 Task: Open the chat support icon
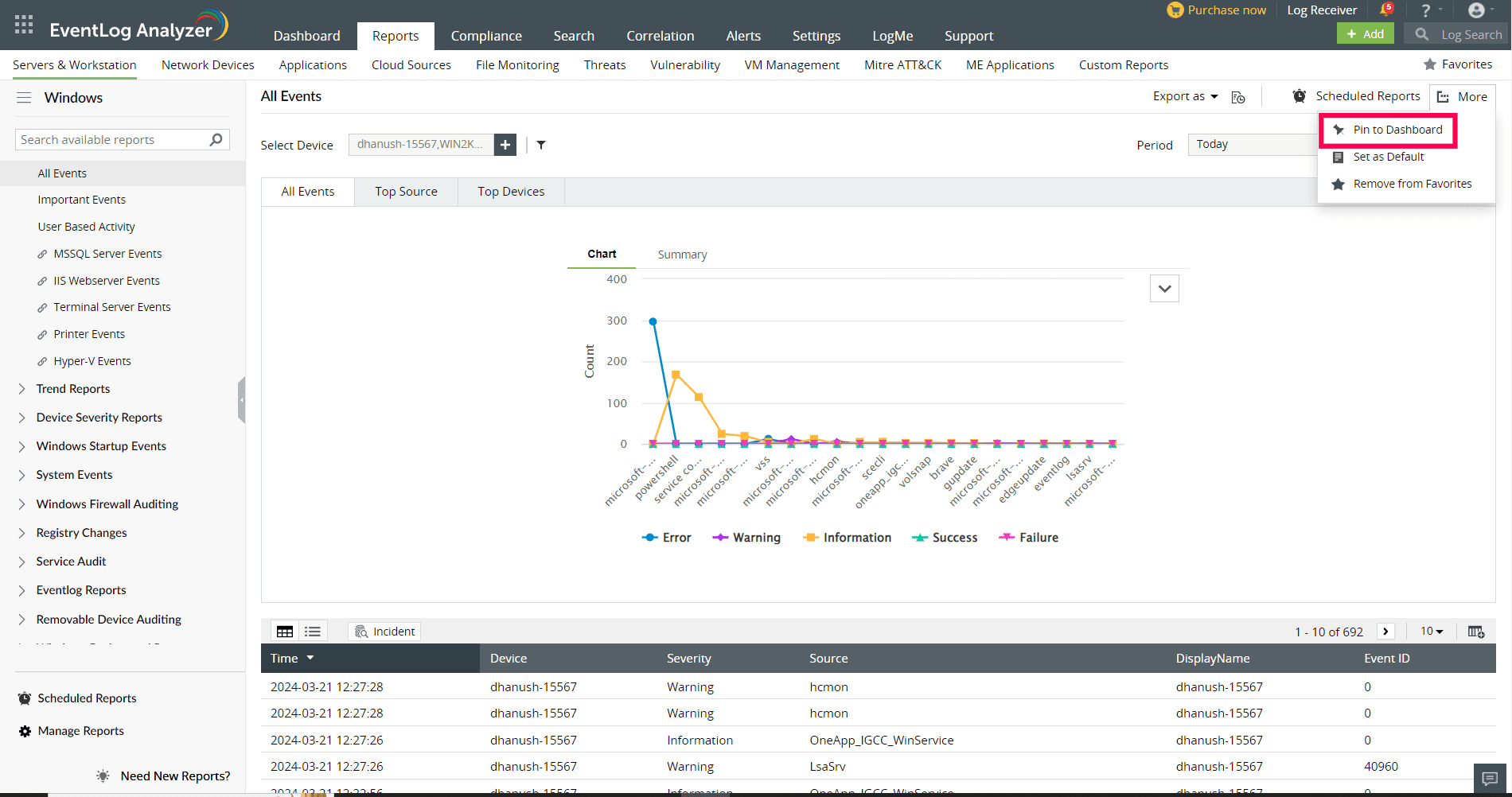[1491, 778]
